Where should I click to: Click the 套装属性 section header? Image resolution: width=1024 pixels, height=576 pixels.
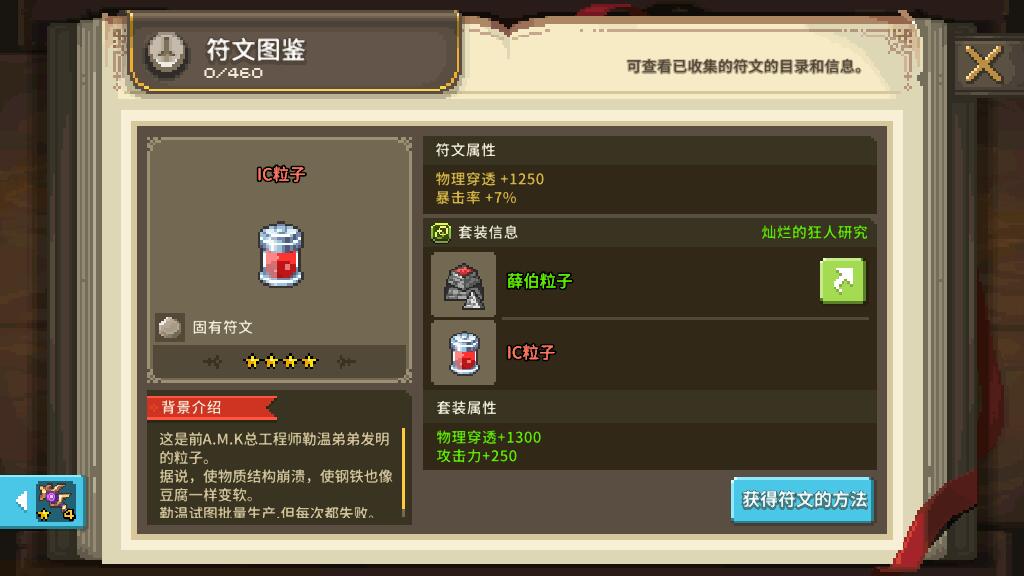pyautogui.click(x=466, y=408)
